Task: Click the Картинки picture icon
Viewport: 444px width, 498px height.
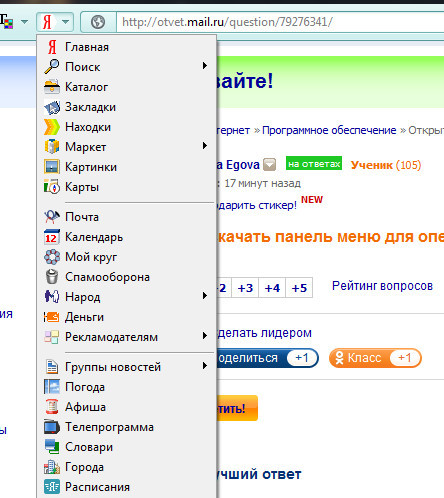Action: (x=52, y=167)
